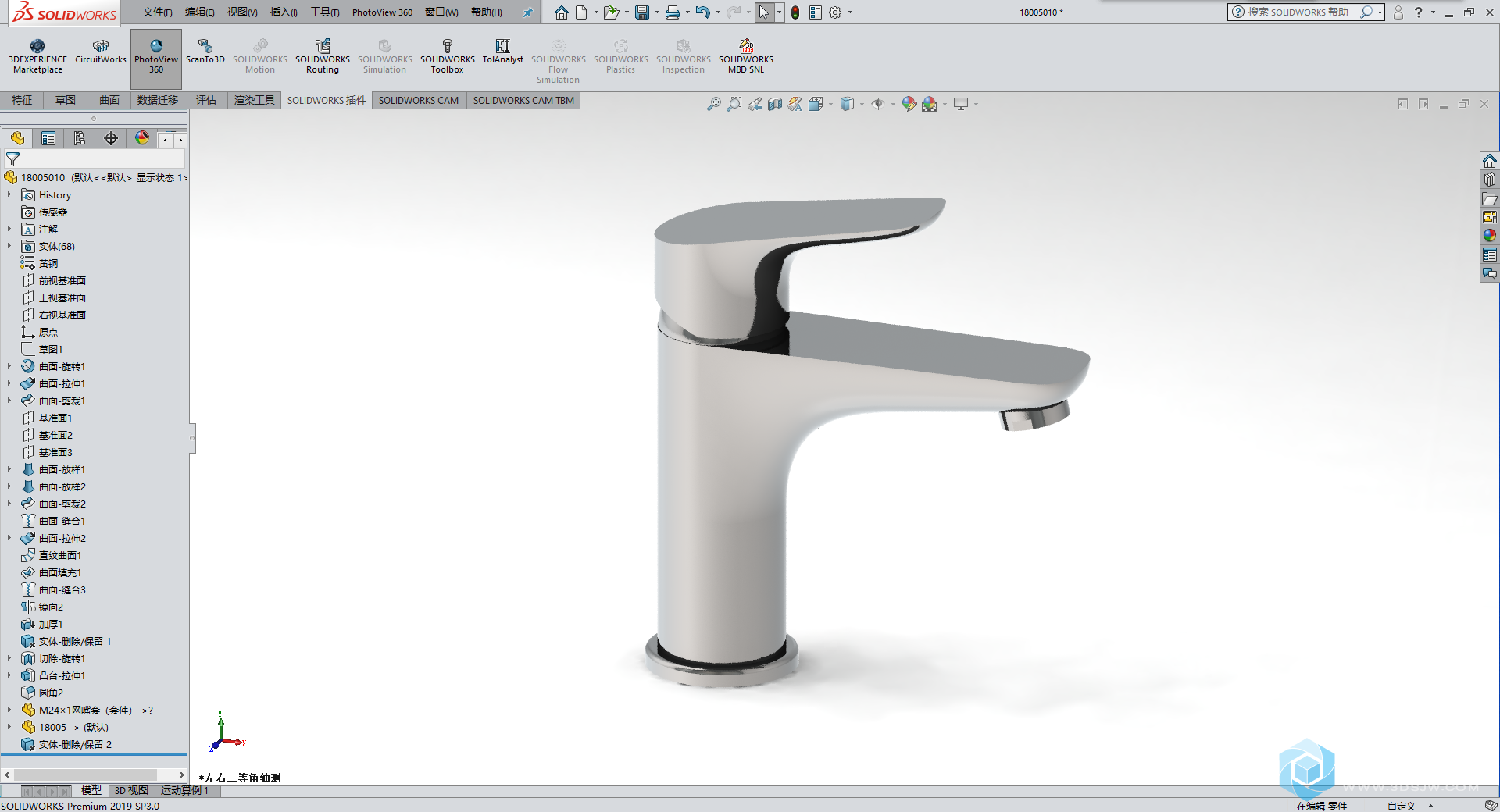Open Design Library task pane icon
The width and height of the screenshot is (1500, 812).
(x=1490, y=180)
